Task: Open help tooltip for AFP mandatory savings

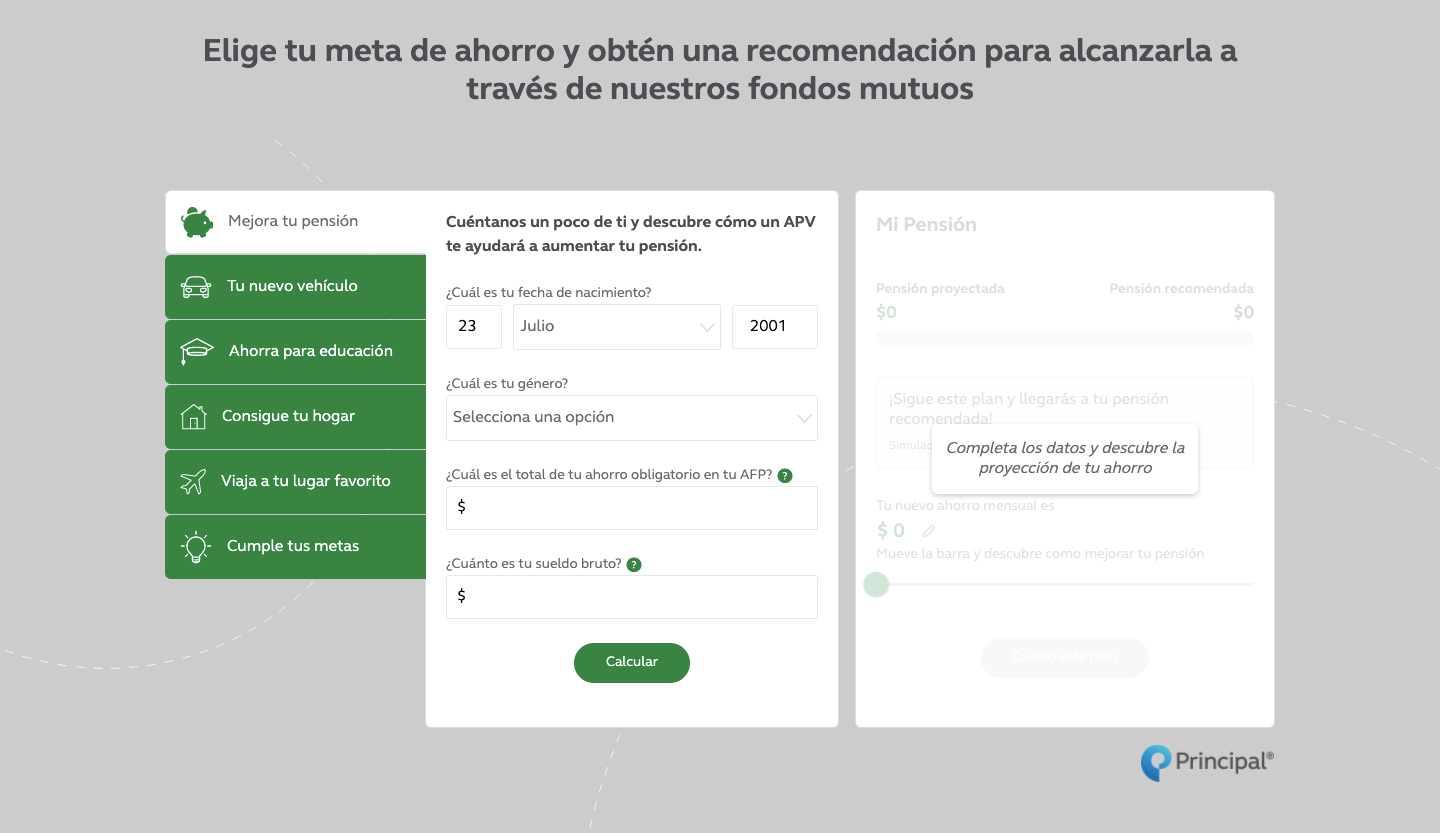Action: (x=785, y=475)
